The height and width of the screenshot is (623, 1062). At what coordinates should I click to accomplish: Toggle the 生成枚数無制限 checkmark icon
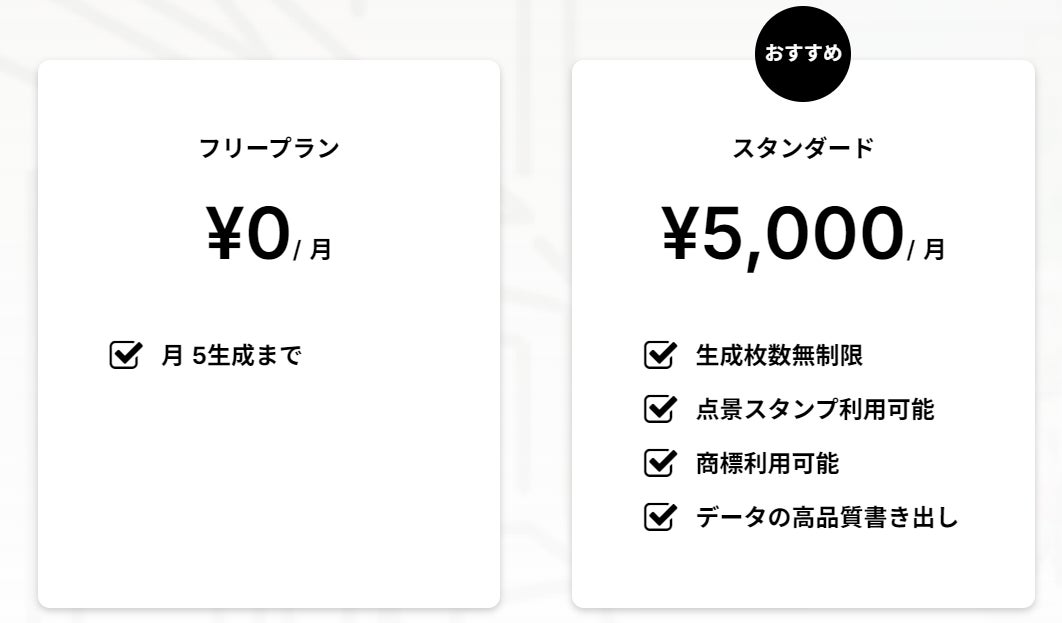point(658,355)
